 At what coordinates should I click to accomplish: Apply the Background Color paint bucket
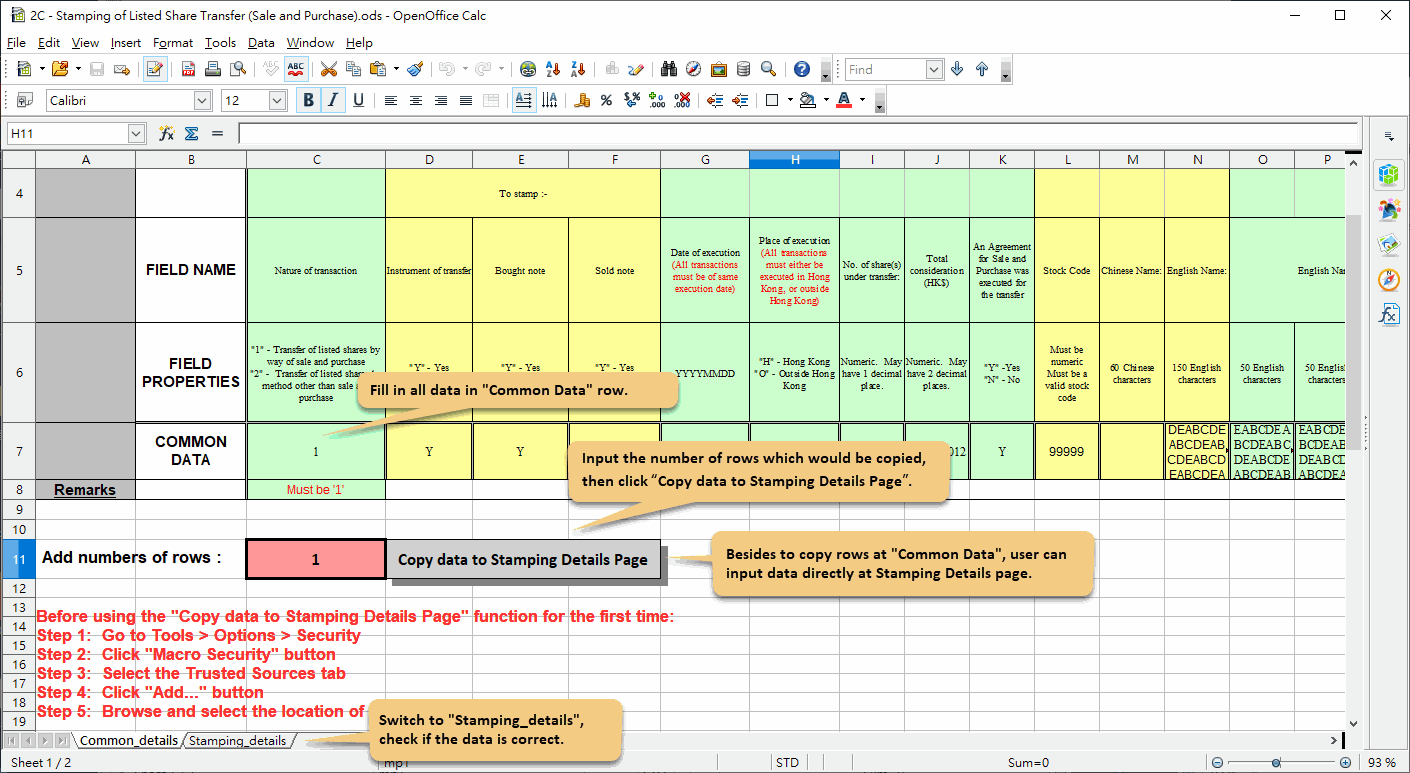[x=808, y=100]
